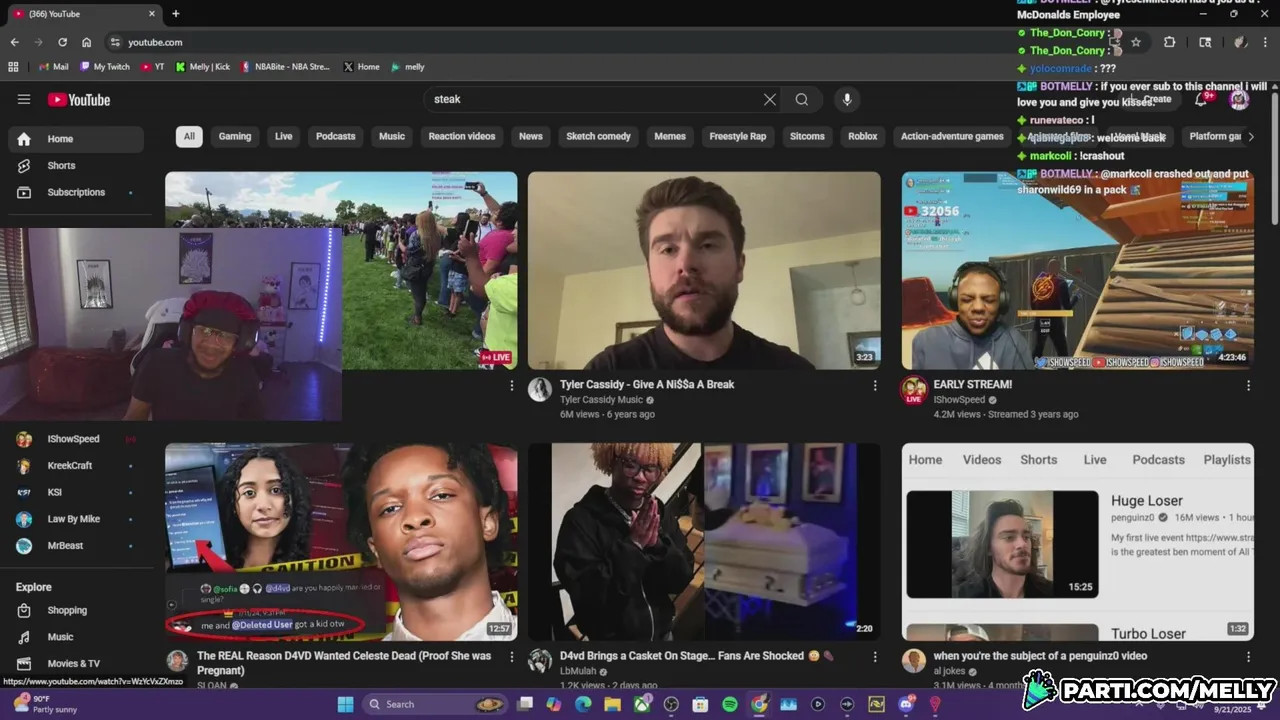The height and width of the screenshot is (720, 1280).
Task: Click the taskbar Search box
Action: [x=435, y=704]
